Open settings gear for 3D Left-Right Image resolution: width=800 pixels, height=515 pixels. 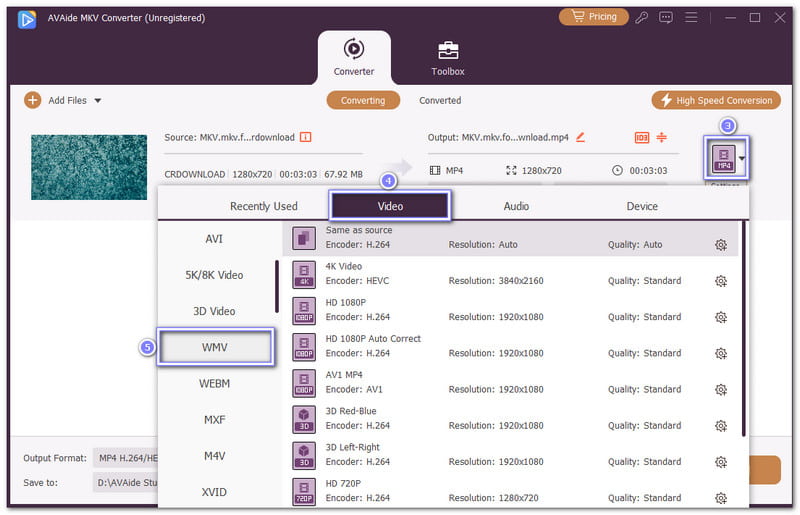720,462
